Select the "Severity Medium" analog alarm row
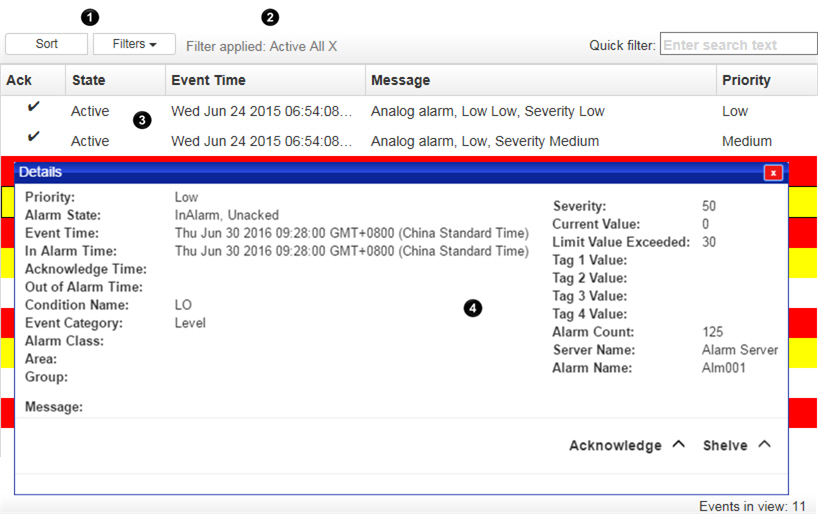 pyautogui.click(x=485, y=141)
